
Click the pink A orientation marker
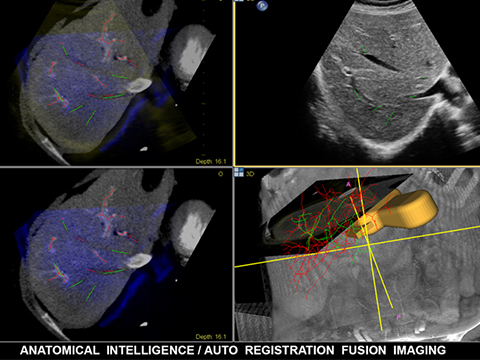click(349, 184)
